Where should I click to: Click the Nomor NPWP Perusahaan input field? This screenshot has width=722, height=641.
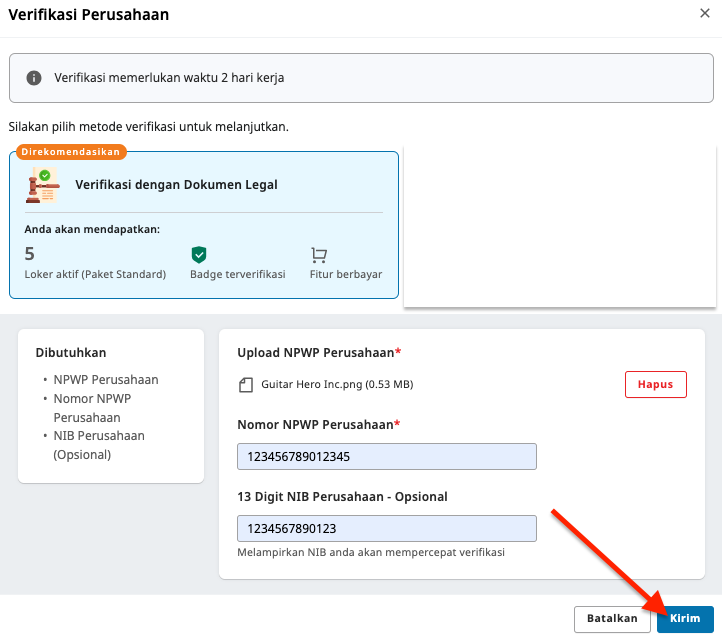pyautogui.click(x=387, y=456)
